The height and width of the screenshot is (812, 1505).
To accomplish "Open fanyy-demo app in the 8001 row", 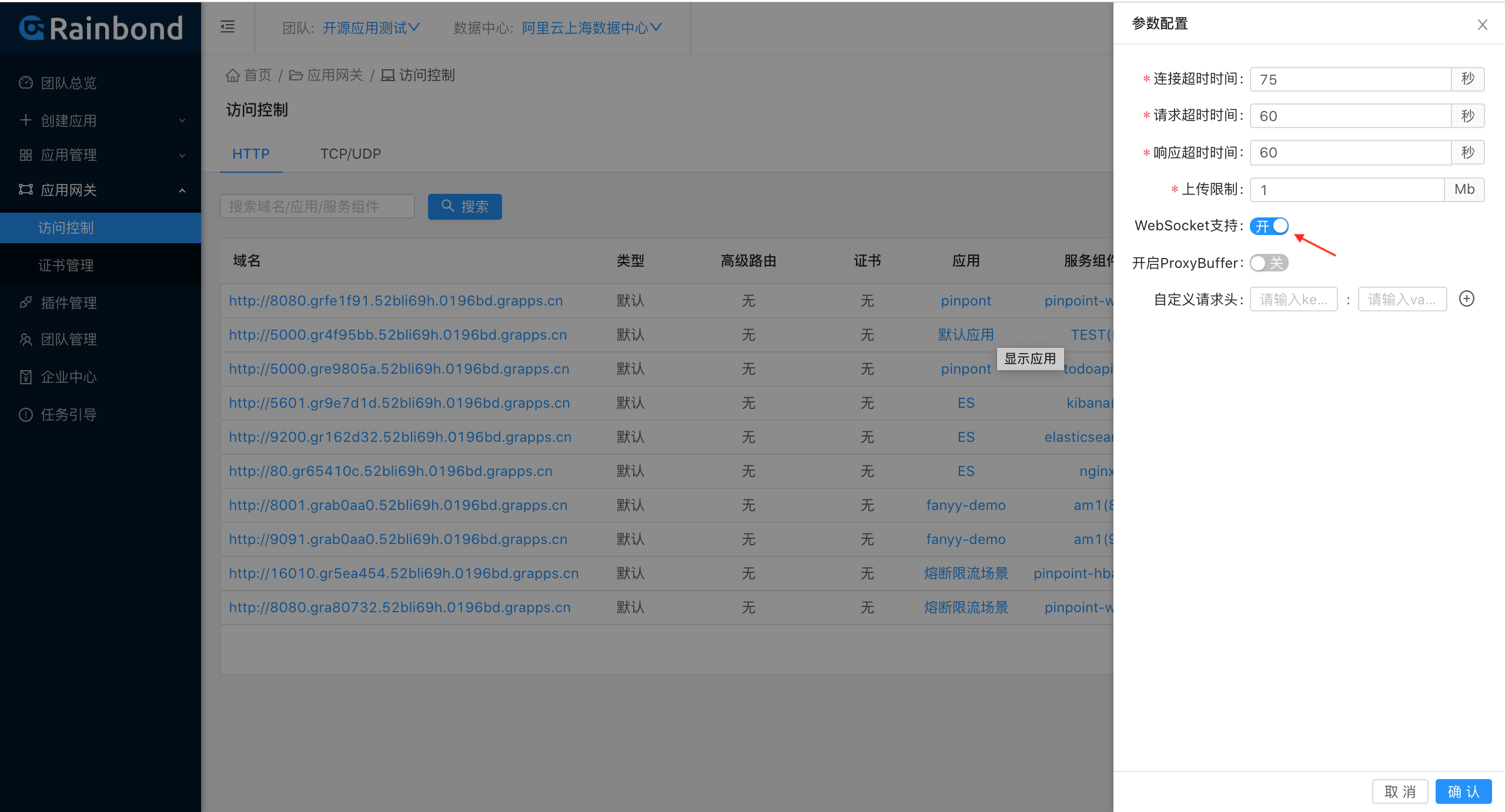I will click(x=966, y=505).
